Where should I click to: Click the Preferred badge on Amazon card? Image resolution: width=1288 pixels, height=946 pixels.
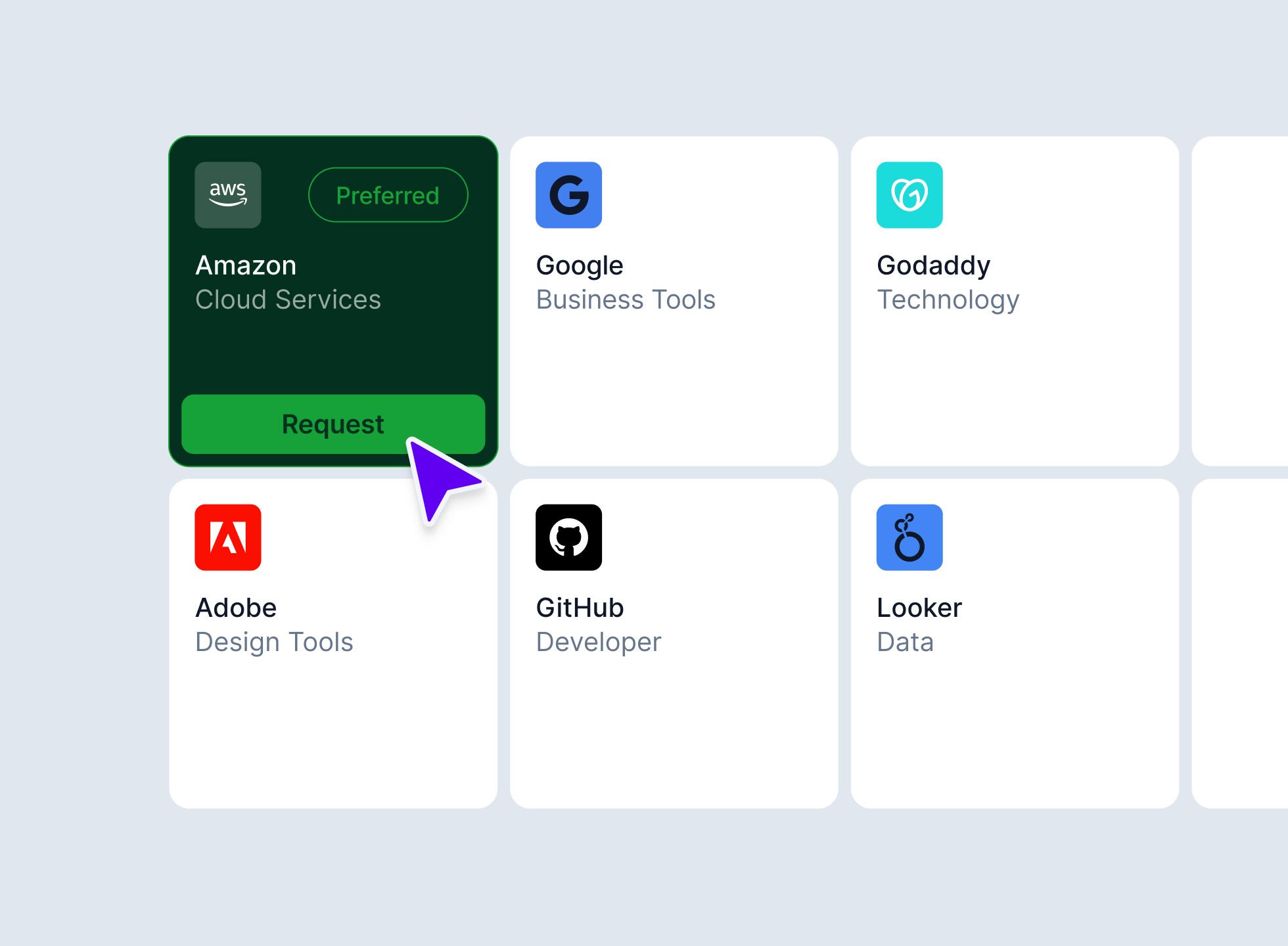(388, 195)
